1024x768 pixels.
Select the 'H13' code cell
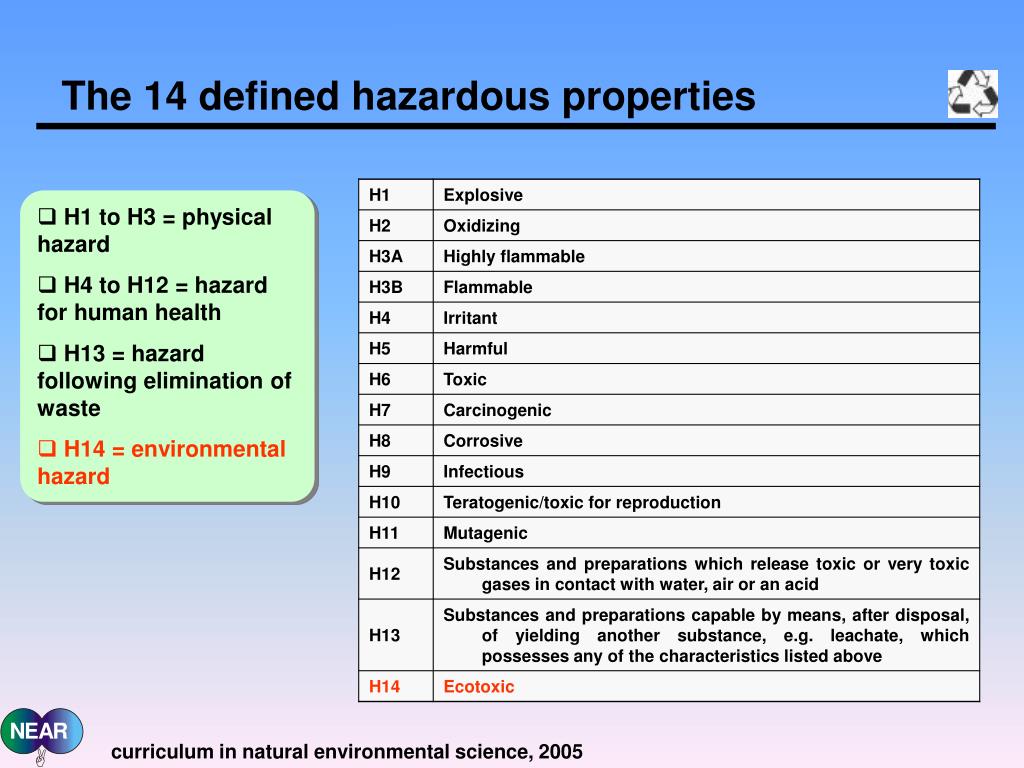[396, 635]
